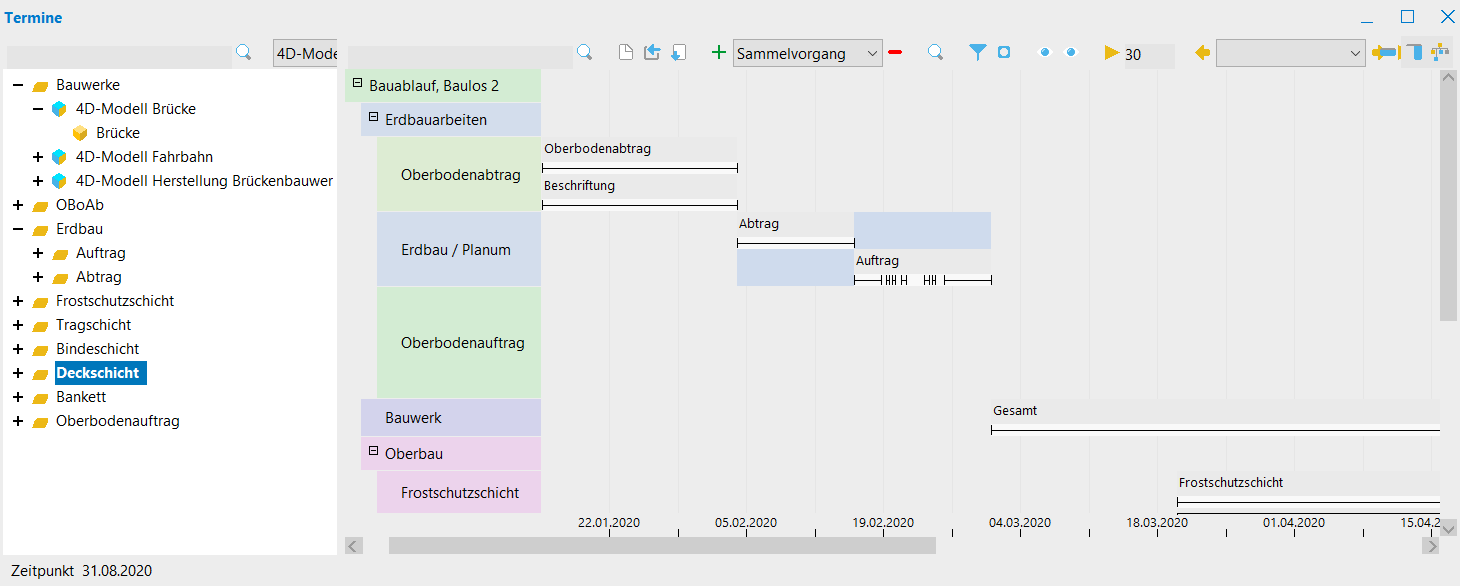Click the Gesamt task bar
This screenshot has height=586, width=1460.
(x=1214, y=430)
